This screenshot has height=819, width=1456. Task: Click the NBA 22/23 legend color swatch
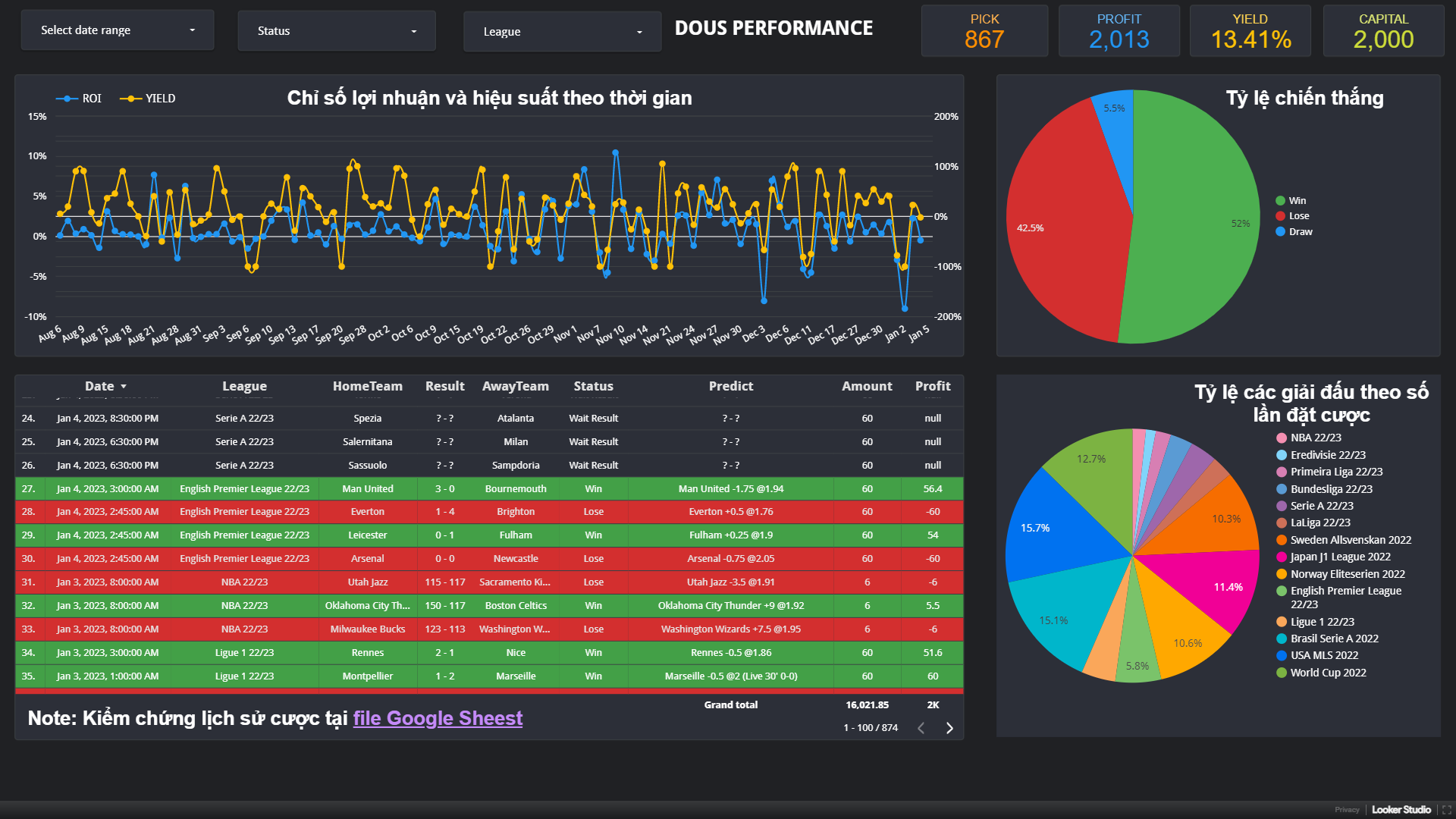(1282, 438)
